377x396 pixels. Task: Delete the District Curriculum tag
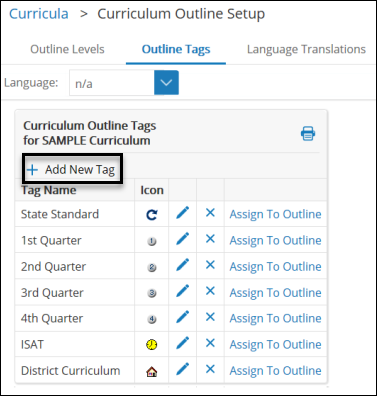point(210,369)
